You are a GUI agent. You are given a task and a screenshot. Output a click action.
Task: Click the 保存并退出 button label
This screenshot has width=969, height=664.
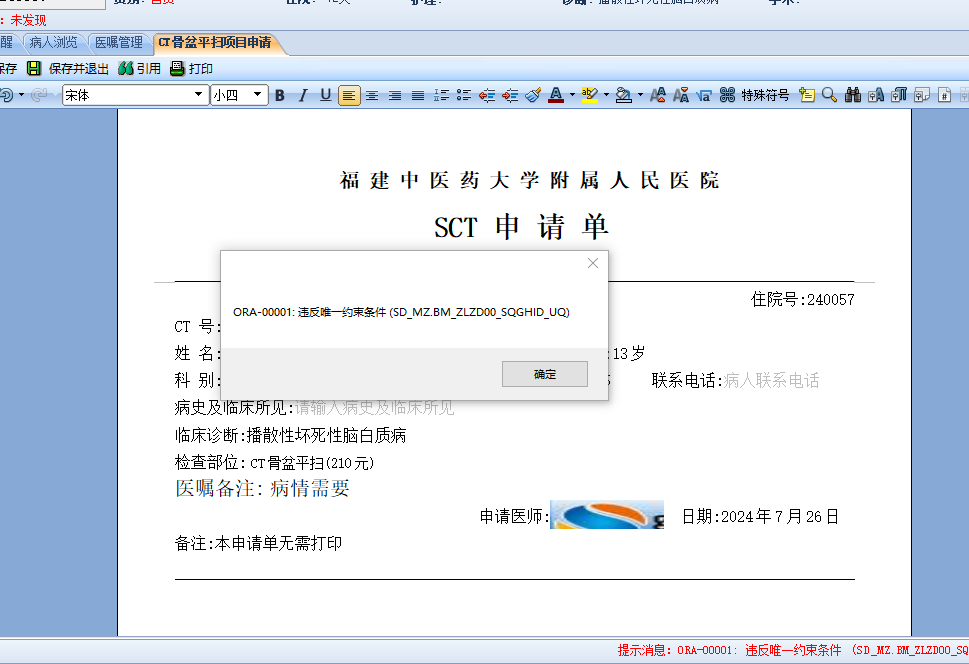tap(78, 69)
